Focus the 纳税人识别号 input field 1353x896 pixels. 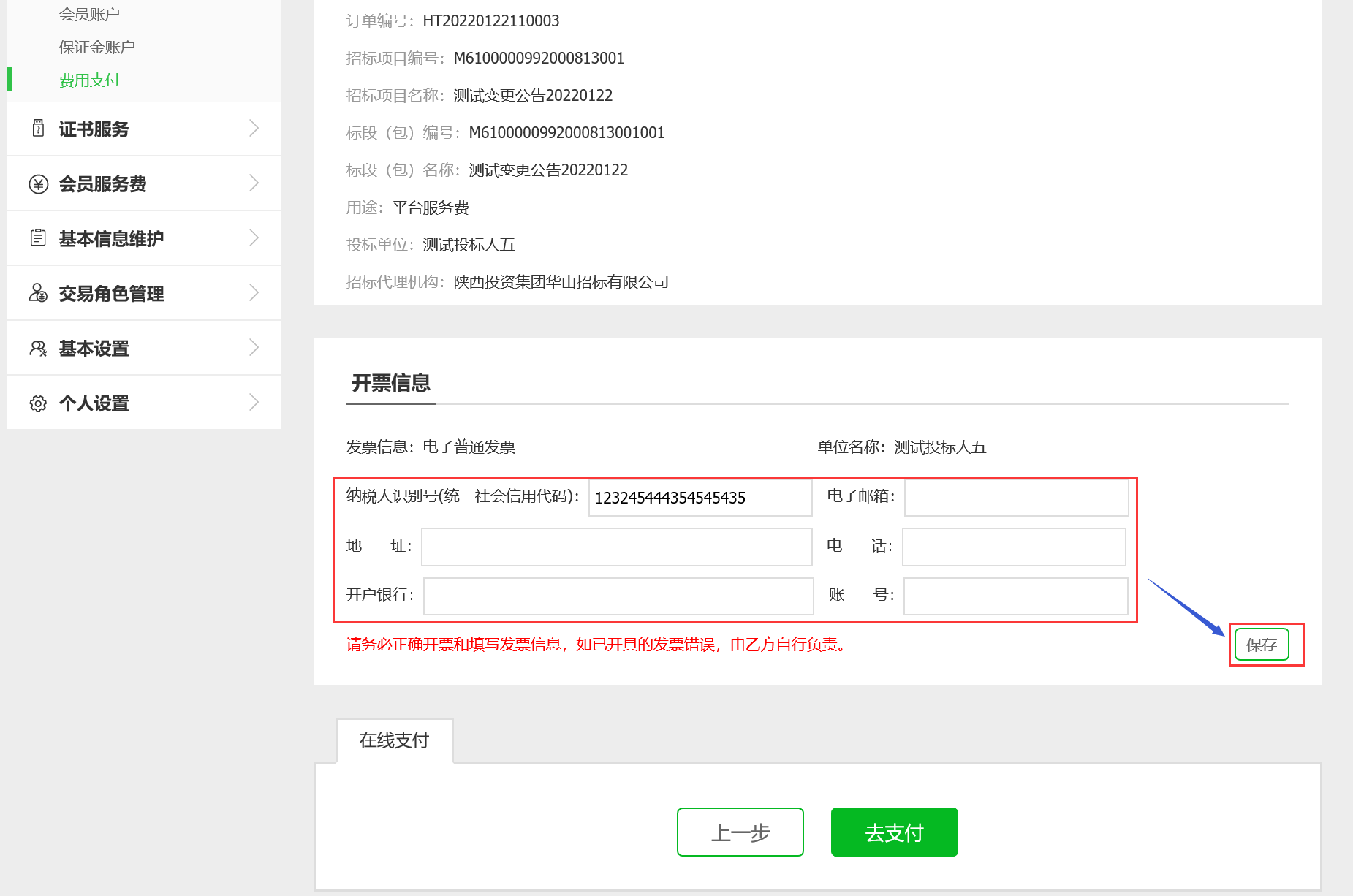pyautogui.click(x=700, y=498)
